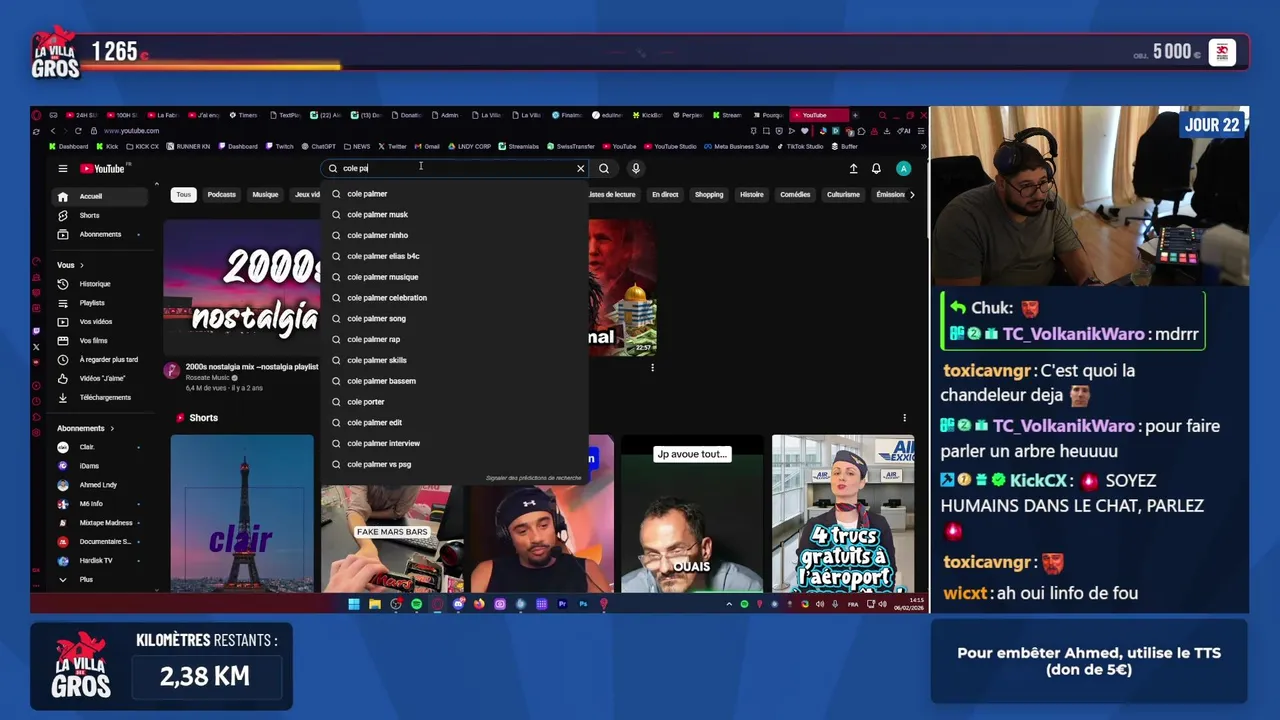Open the YouTube hamburger guide menu
The height and width of the screenshot is (720, 1280).
point(62,169)
